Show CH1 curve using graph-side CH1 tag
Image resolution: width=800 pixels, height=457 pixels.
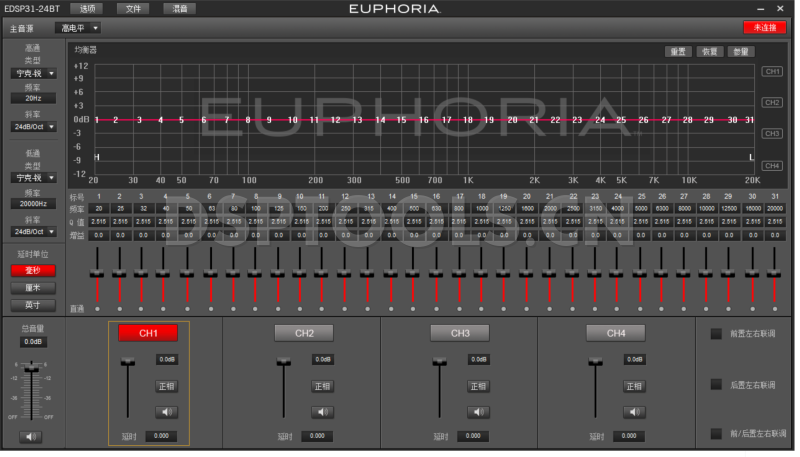tap(772, 72)
